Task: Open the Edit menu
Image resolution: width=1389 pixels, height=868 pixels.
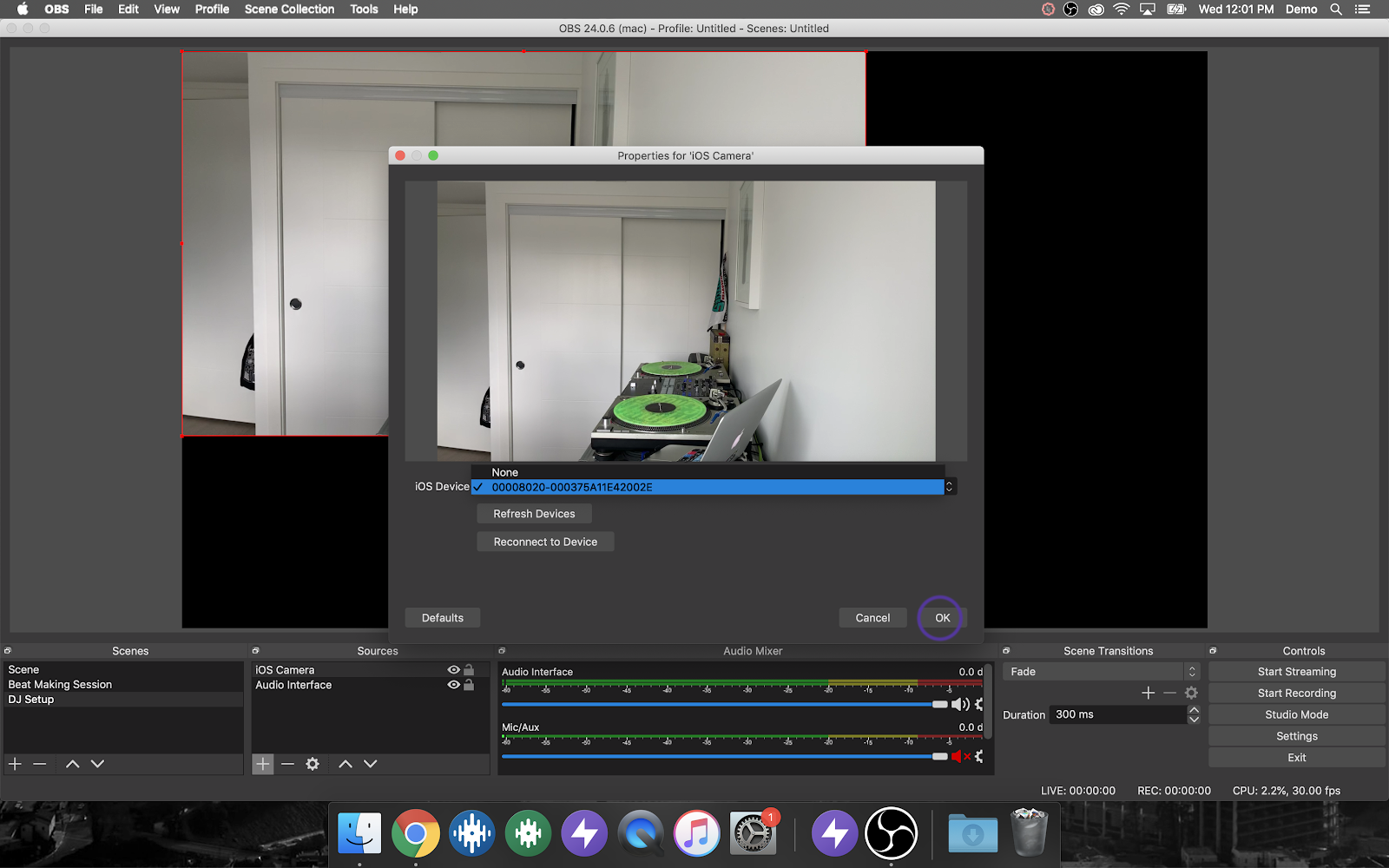Action: pos(128,10)
